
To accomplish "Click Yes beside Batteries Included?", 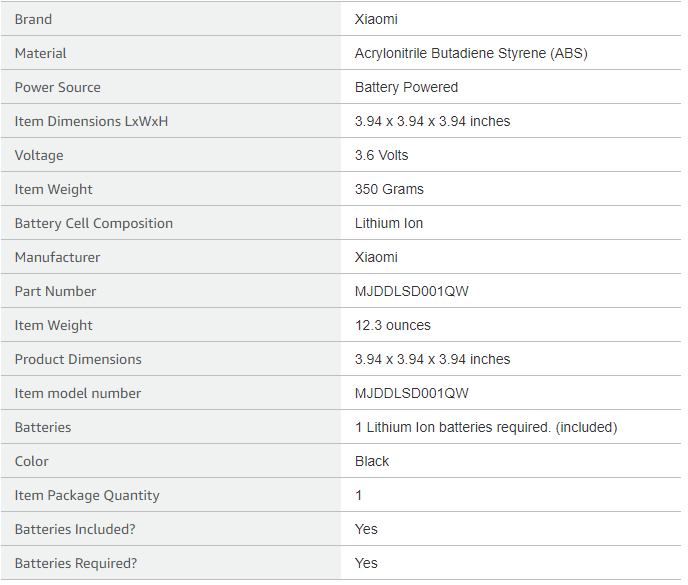I will 366,529.
